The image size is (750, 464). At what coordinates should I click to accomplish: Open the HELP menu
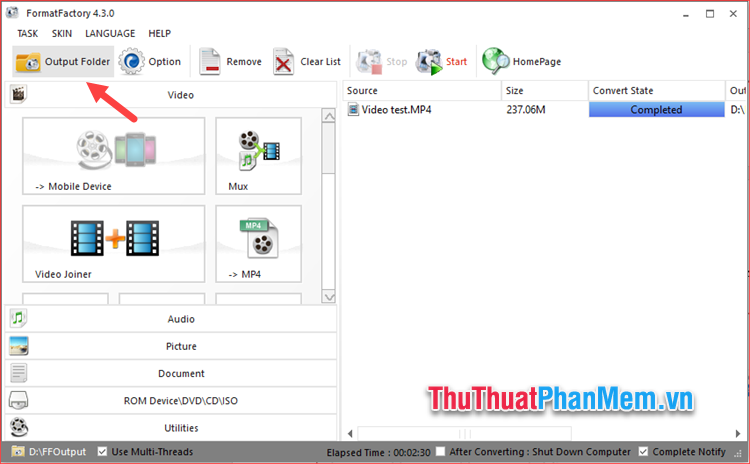(x=159, y=33)
